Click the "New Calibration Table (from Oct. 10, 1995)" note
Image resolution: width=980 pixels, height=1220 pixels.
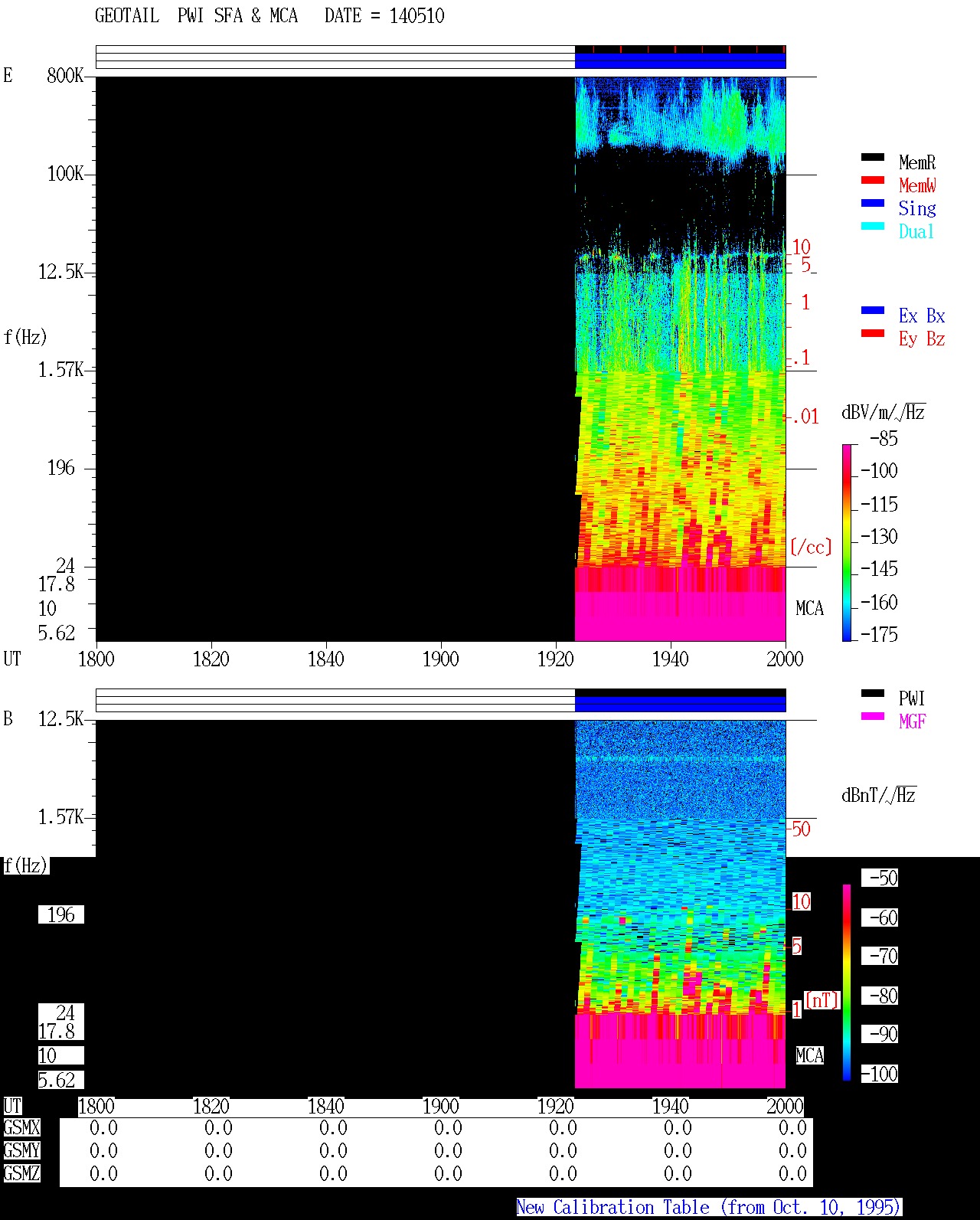coord(709,1207)
